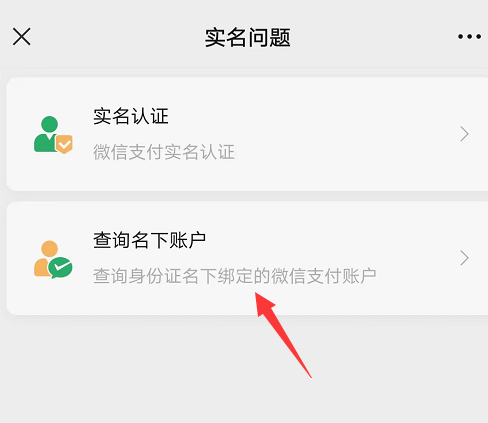Select the 微信支付实名认证 subtitle text
Viewport: 488px width, 423px height.
point(164,152)
